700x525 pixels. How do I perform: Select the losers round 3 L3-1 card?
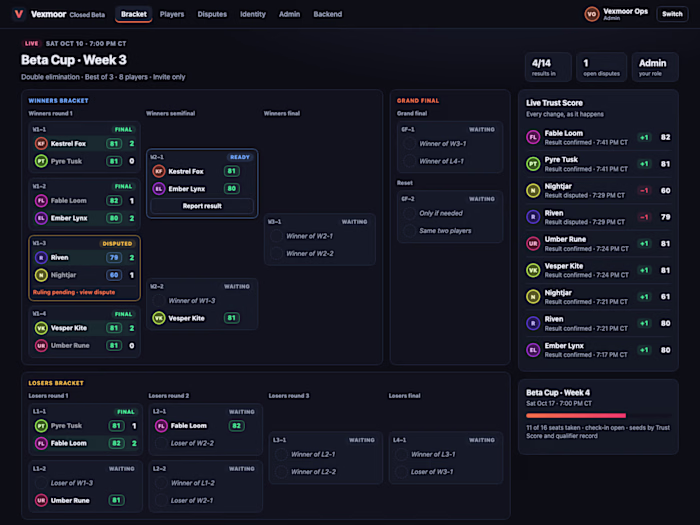[326, 458]
